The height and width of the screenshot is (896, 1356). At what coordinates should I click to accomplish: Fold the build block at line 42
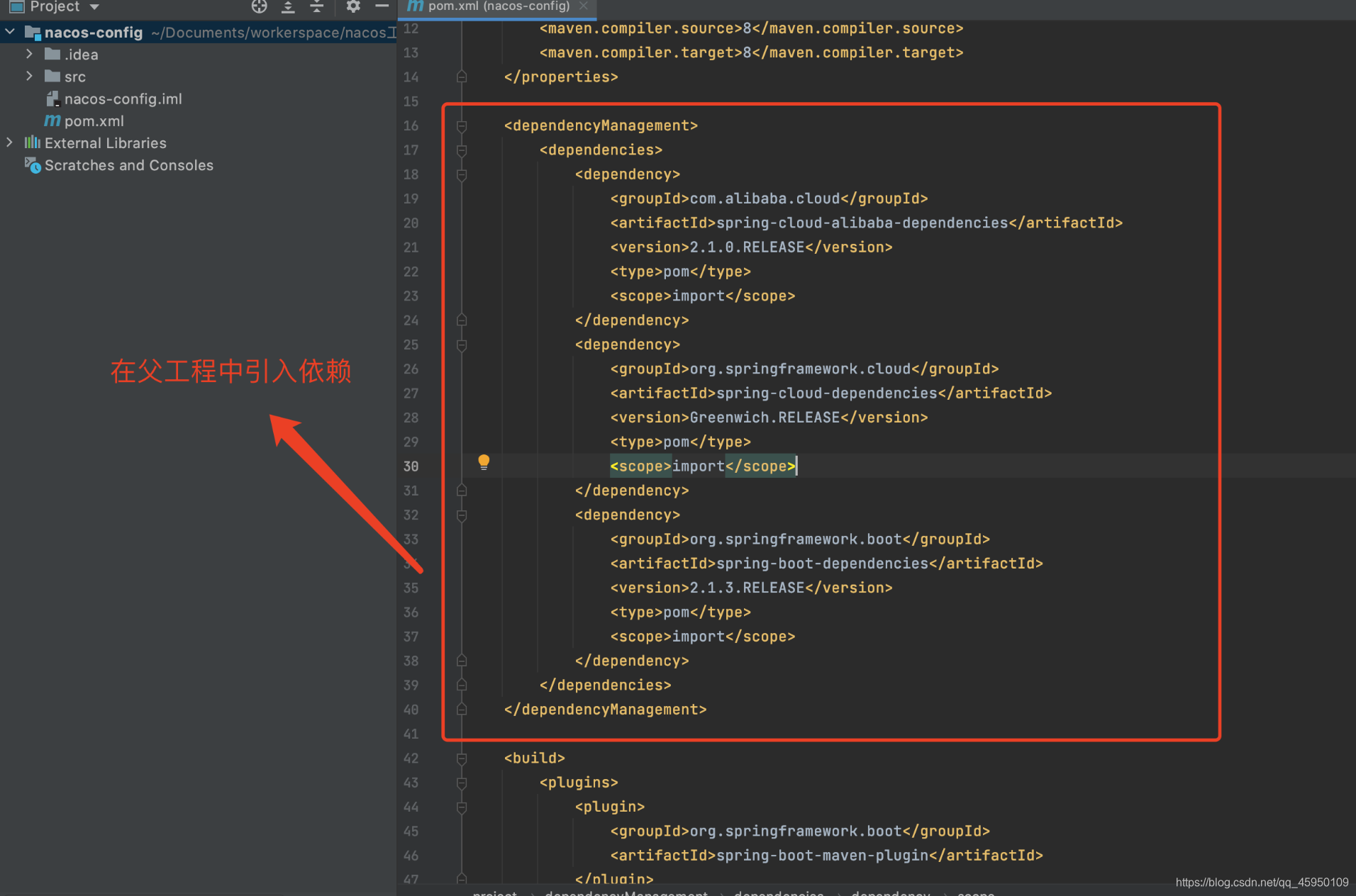click(462, 758)
